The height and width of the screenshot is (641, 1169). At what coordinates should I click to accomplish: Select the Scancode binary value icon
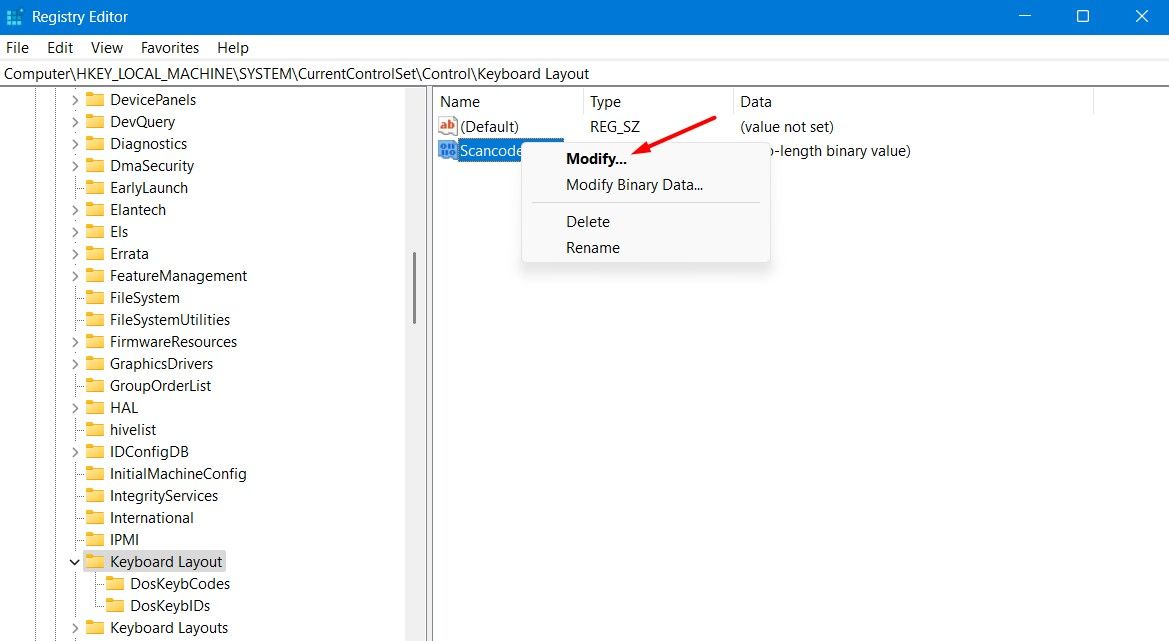[x=447, y=150]
